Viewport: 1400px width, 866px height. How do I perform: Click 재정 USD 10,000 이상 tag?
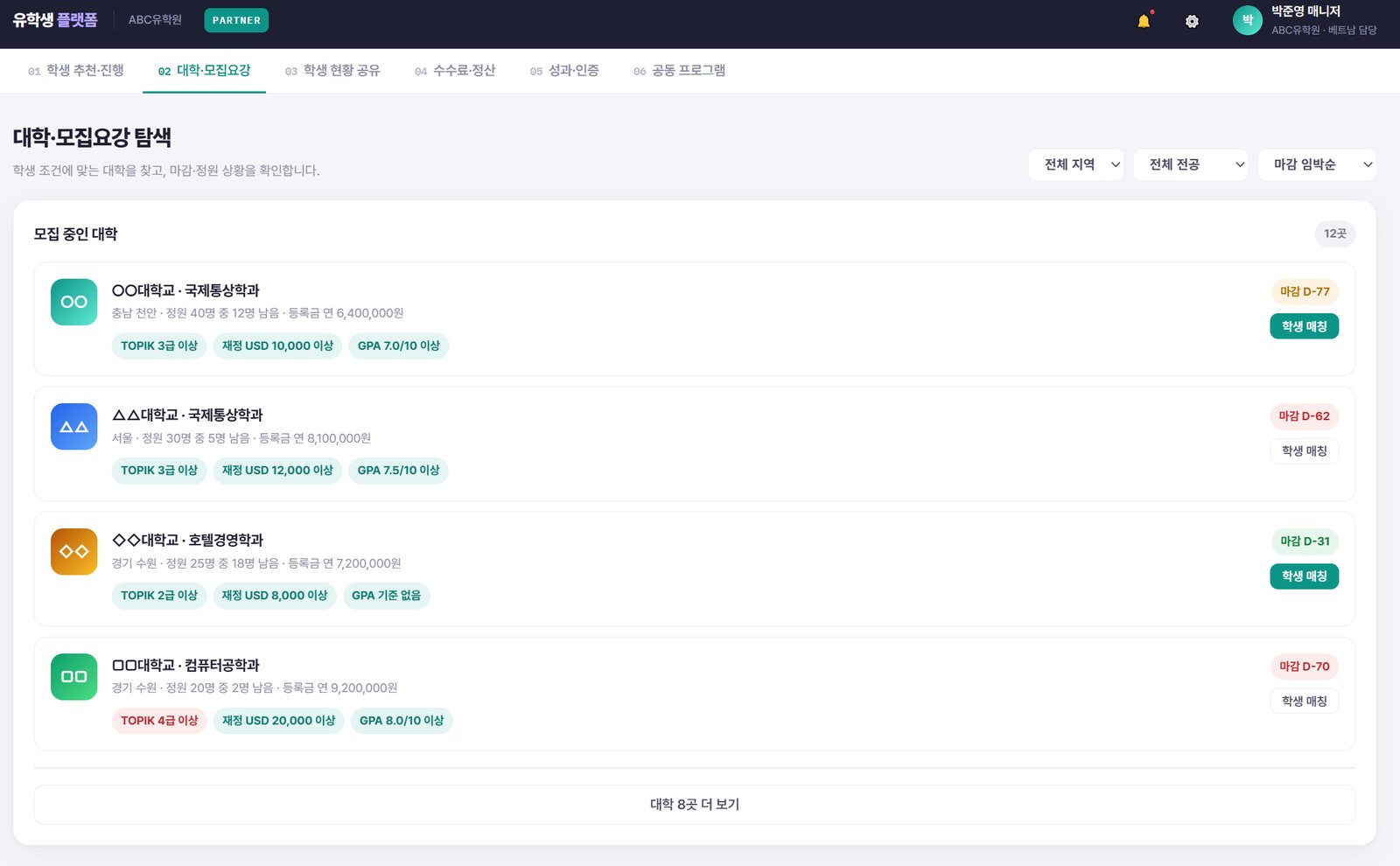pos(277,346)
